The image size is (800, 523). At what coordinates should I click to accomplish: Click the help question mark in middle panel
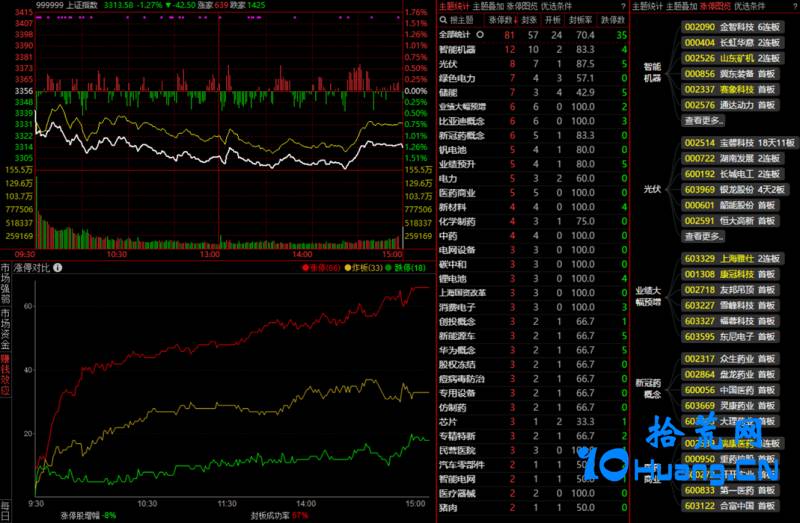coord(623,6)
